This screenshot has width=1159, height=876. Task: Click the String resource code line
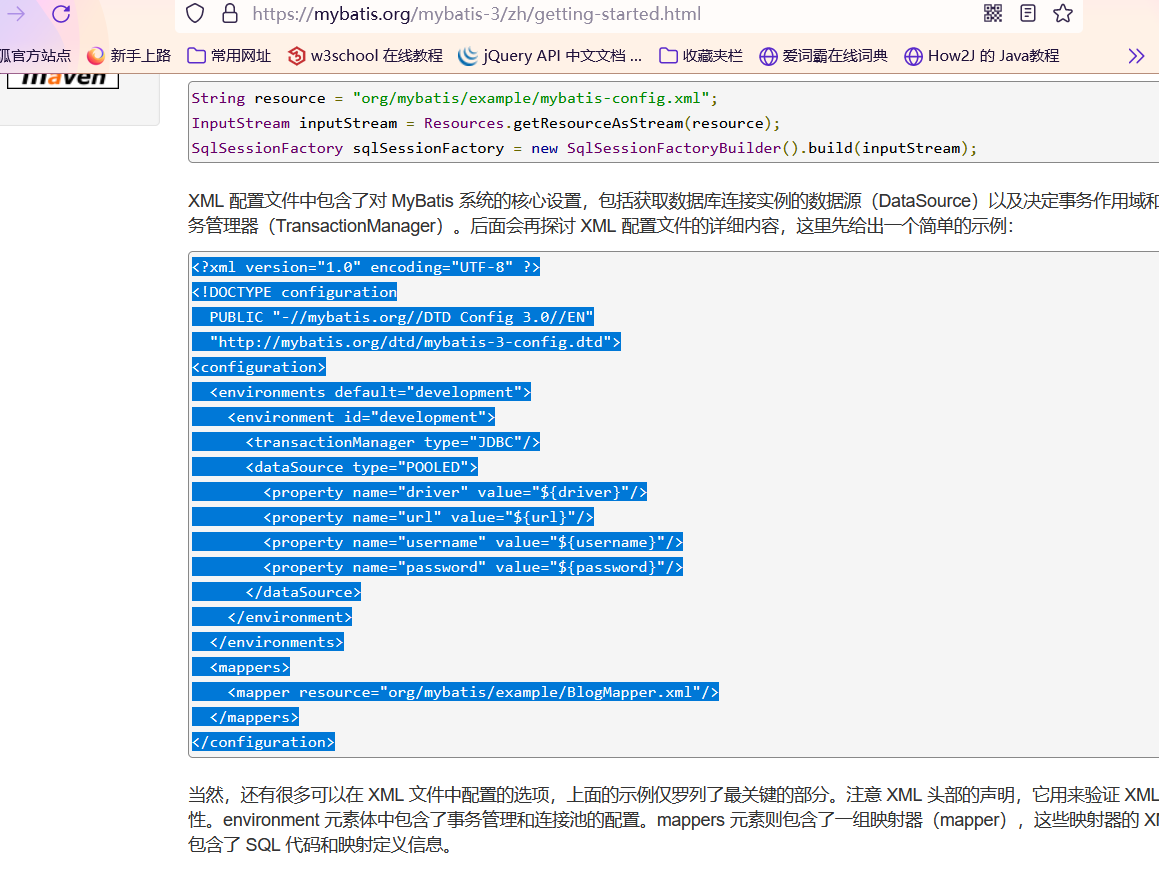tap(454, 98)
